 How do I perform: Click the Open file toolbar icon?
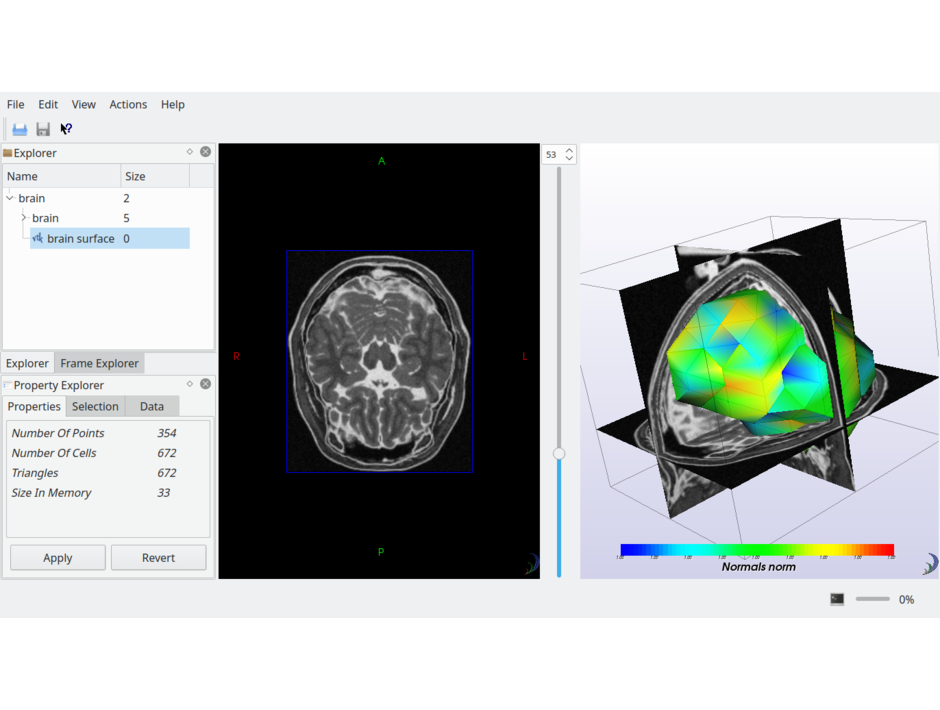tap(19, 129)
